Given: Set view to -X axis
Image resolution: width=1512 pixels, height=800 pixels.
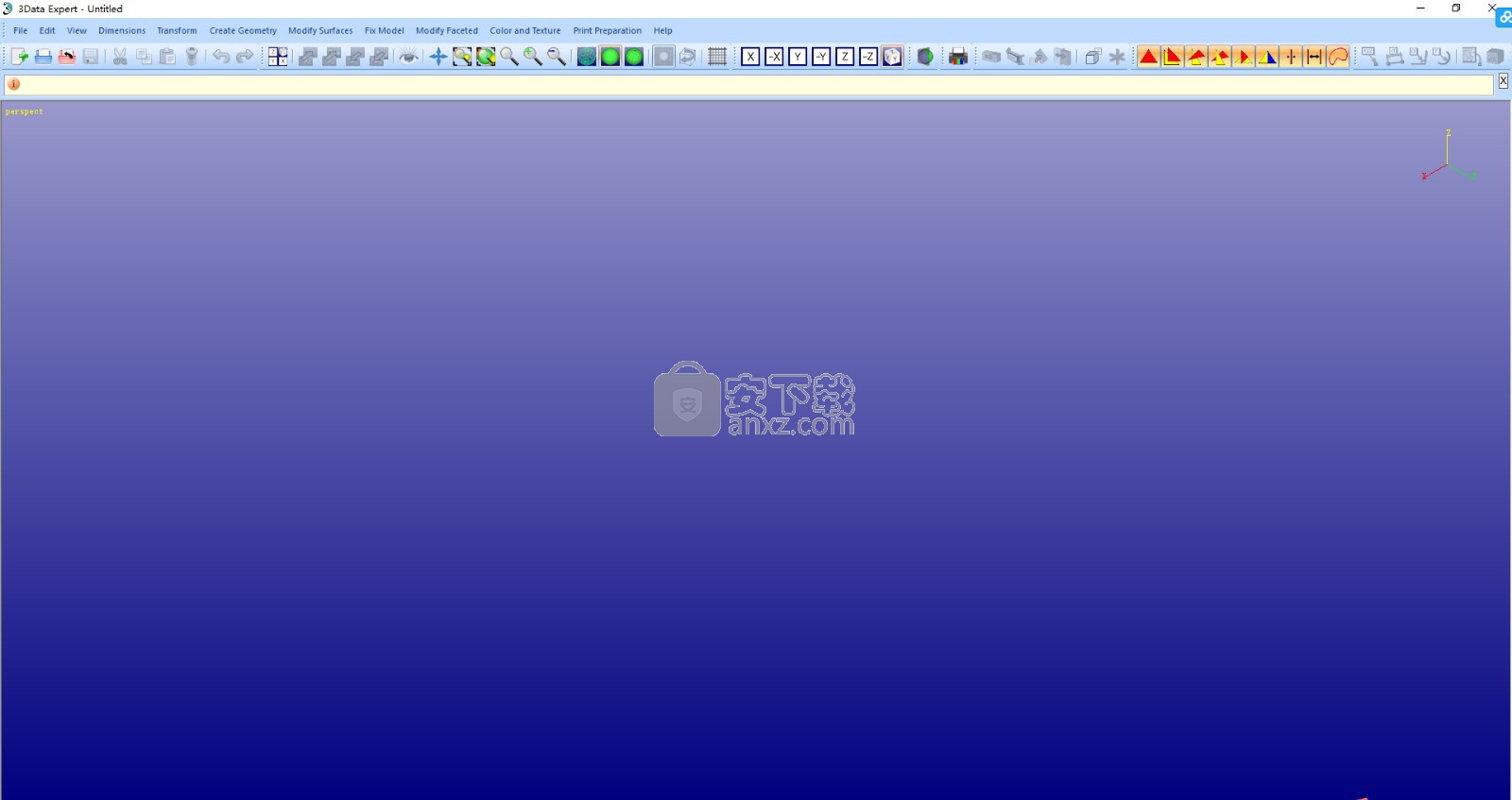Looking at the screenshot, I should [774, 57].
